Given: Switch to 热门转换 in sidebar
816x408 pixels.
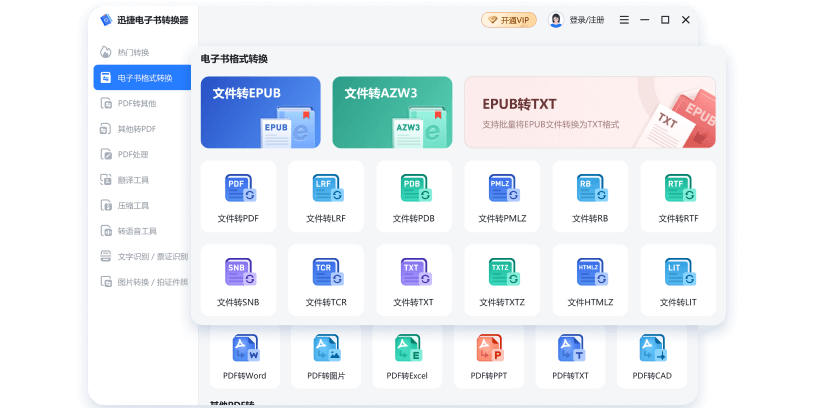Looking at the screenshot, I should point(133,52).
